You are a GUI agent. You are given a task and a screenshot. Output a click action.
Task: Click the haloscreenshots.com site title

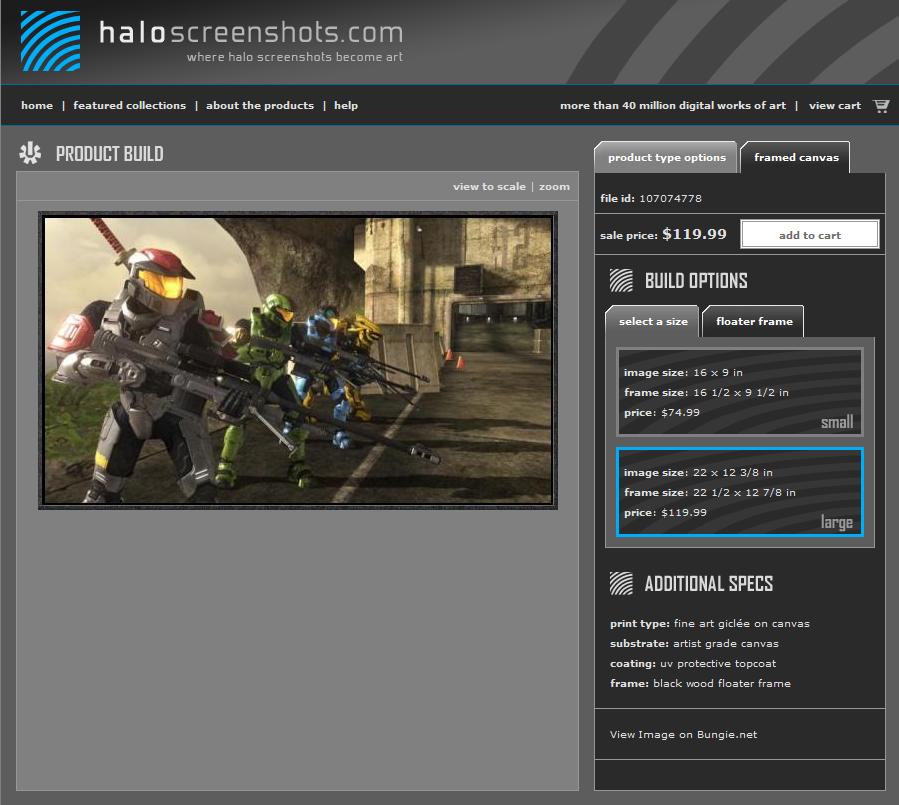[x=251, y=32]
